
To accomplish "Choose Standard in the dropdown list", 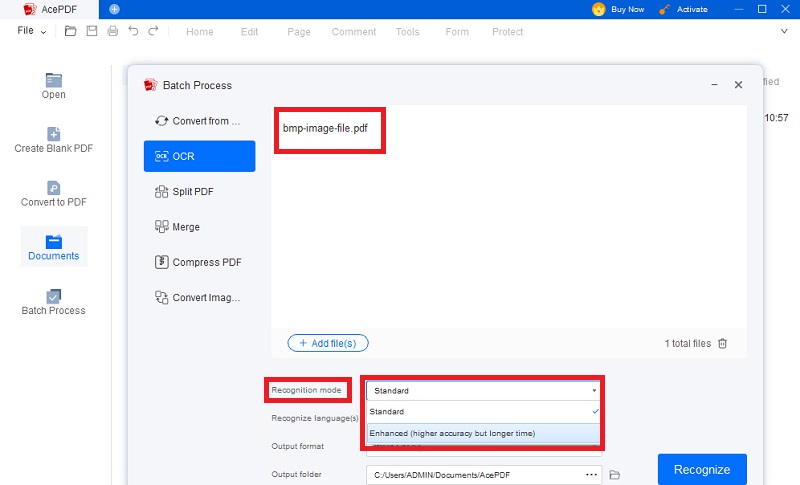I will [483, 412].
